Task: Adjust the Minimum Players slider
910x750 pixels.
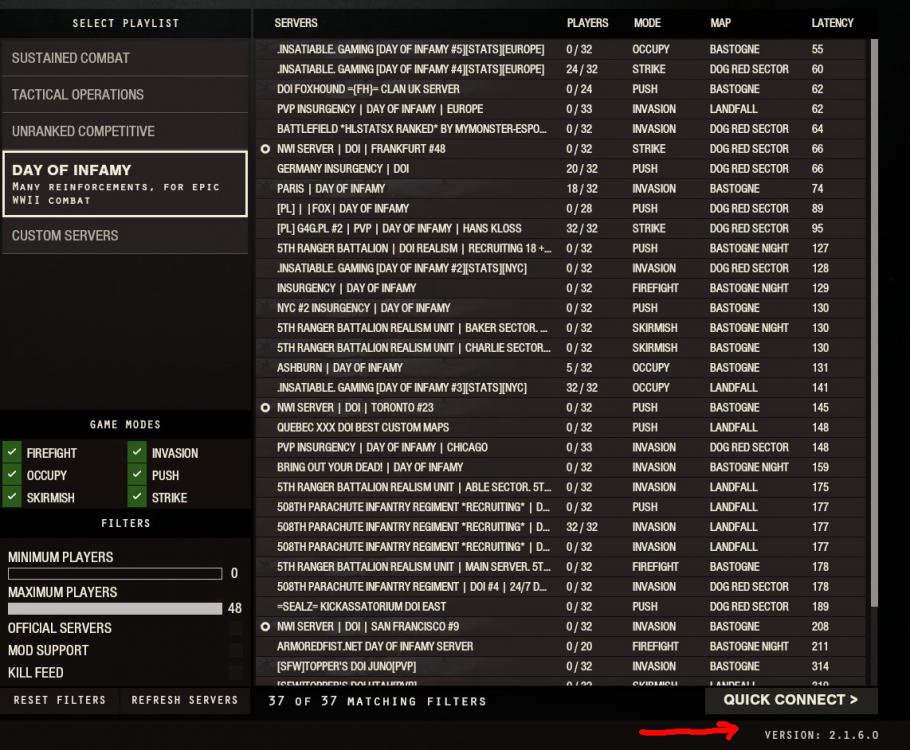Action: (115, 574)
